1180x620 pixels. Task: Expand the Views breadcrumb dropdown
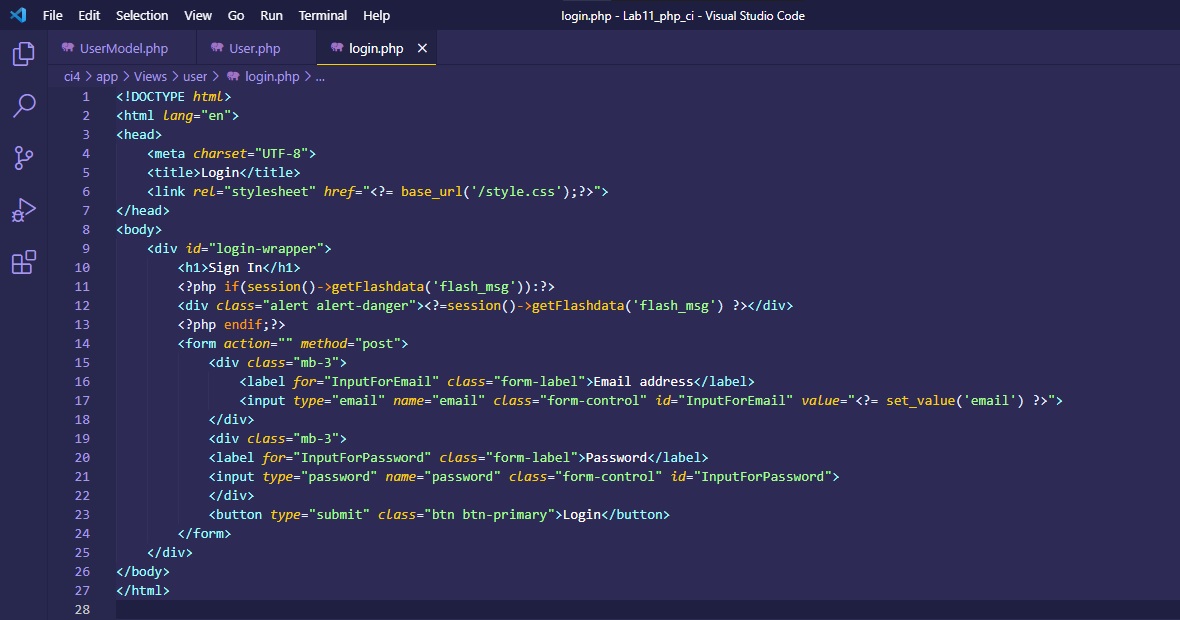coord(150,76)
